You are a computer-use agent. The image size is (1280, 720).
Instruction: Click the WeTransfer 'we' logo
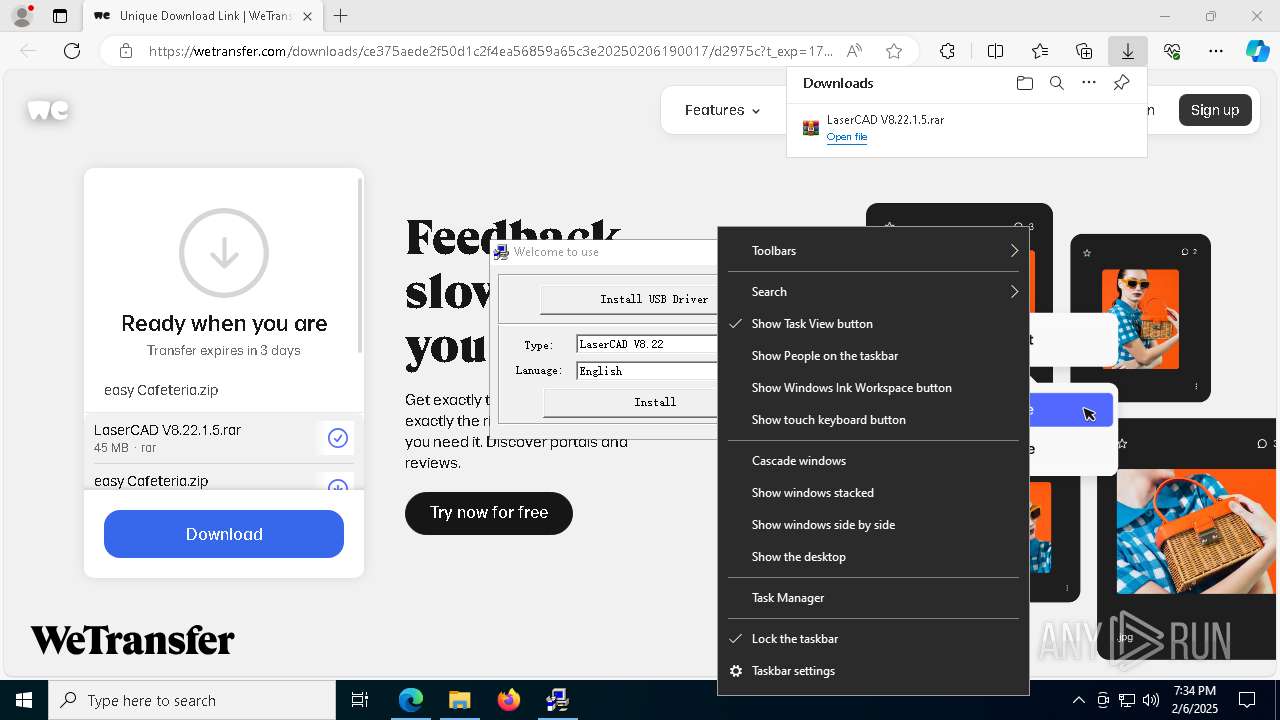click(x=48, y=110)
